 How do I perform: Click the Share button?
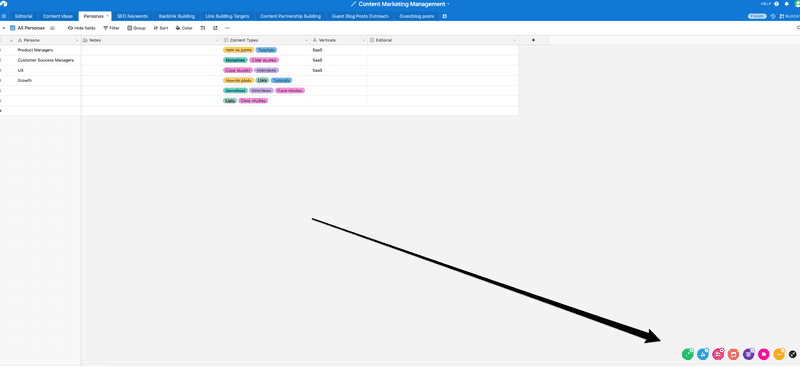pos(757,16)
